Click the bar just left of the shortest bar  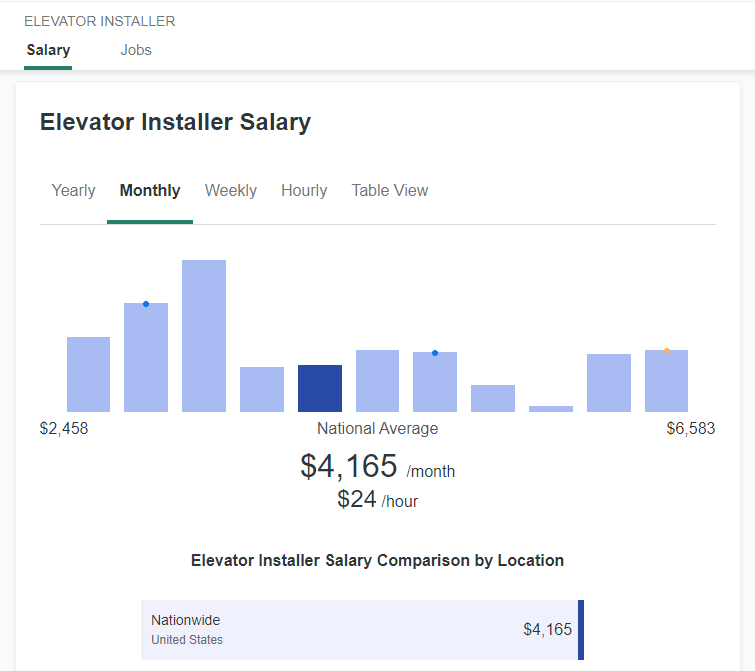pyautogui.click(x=493, y=399)
